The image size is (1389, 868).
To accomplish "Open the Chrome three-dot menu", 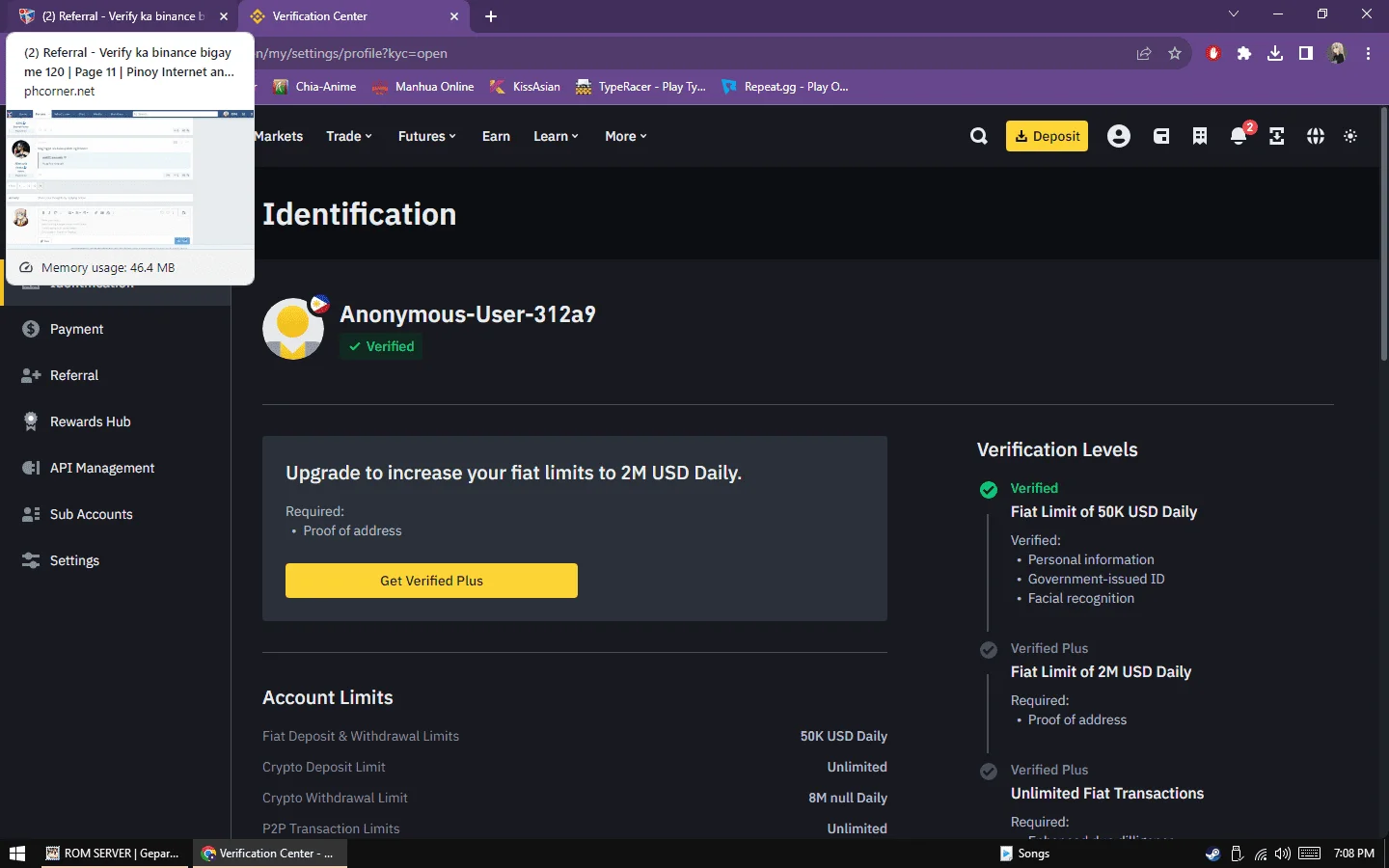I will coord(1368,53).
